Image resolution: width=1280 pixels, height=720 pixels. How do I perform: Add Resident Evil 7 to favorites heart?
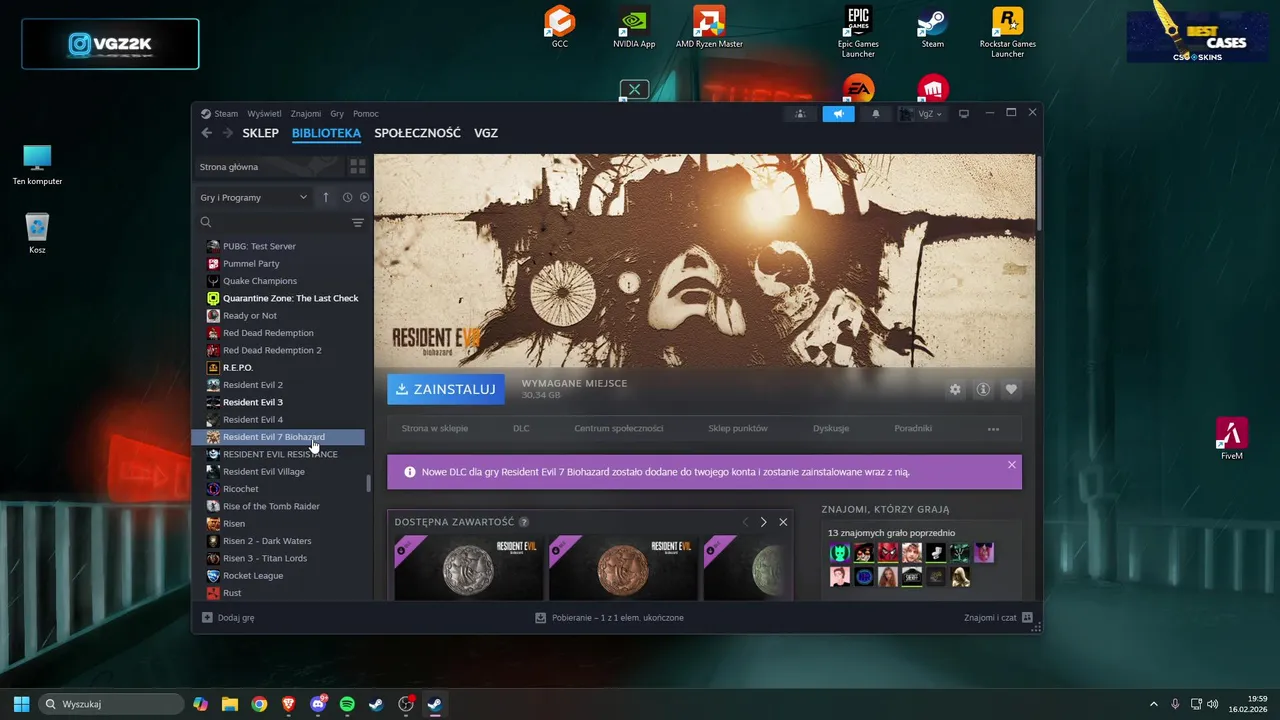click(1011, 389)
